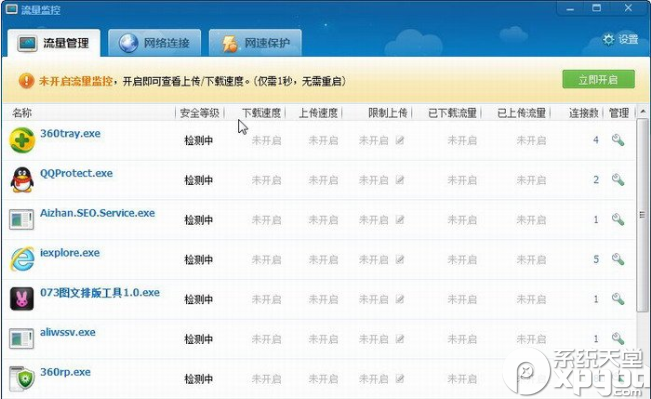Click the QQProtect.exe penguin icon
Viewport: 651px width, 399px height.
click(22, 180)
